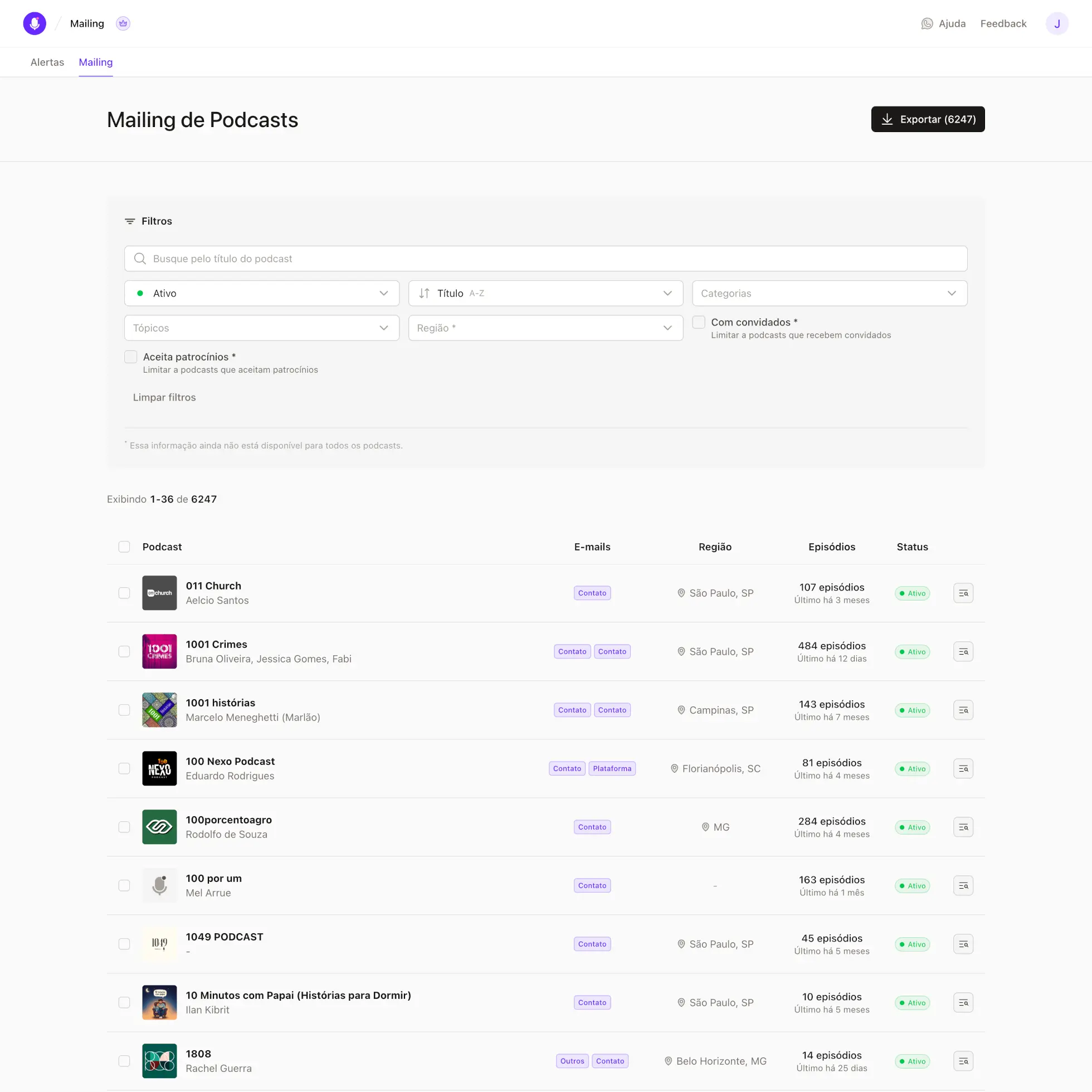
Task: Enable the Com convidados checkbox
Action: click(x=699, y=322)
